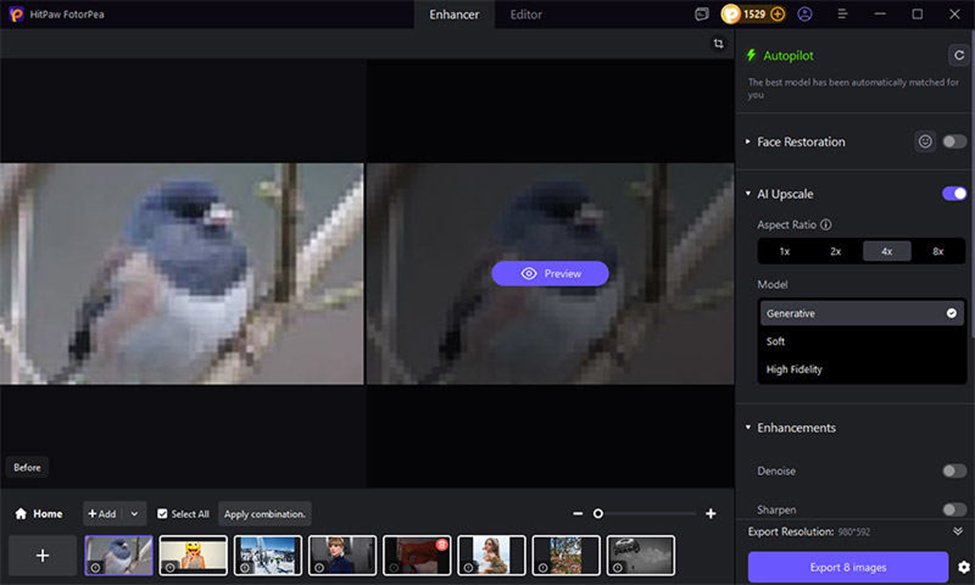The width and height of the screenshot is (975, 585).
Task: Open the coins top-up plus icon
Action: (776, 14)
